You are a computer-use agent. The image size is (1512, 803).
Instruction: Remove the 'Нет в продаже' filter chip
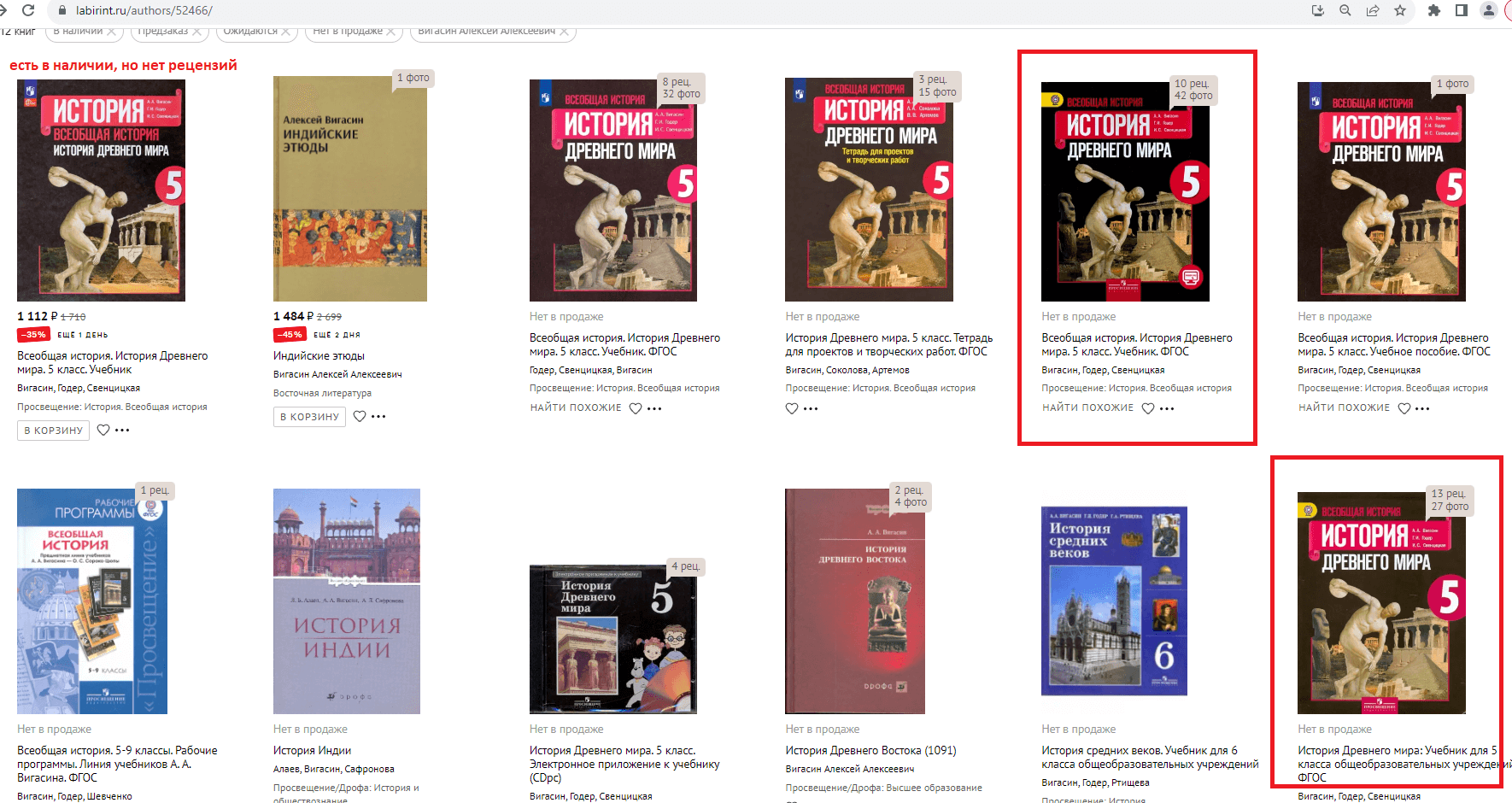click(x=390, y=32)
